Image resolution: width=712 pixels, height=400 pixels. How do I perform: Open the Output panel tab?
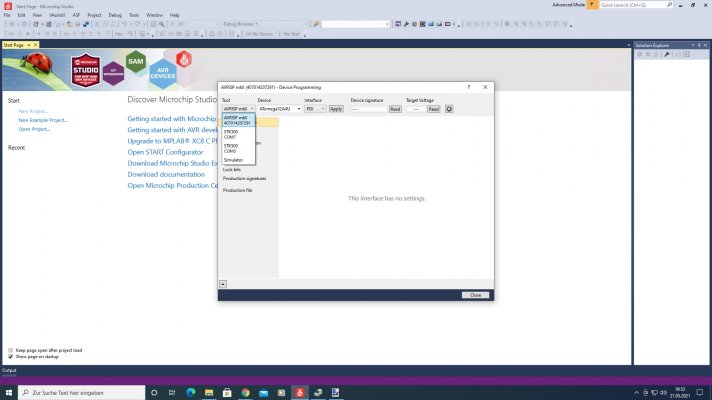pos(9,370)
